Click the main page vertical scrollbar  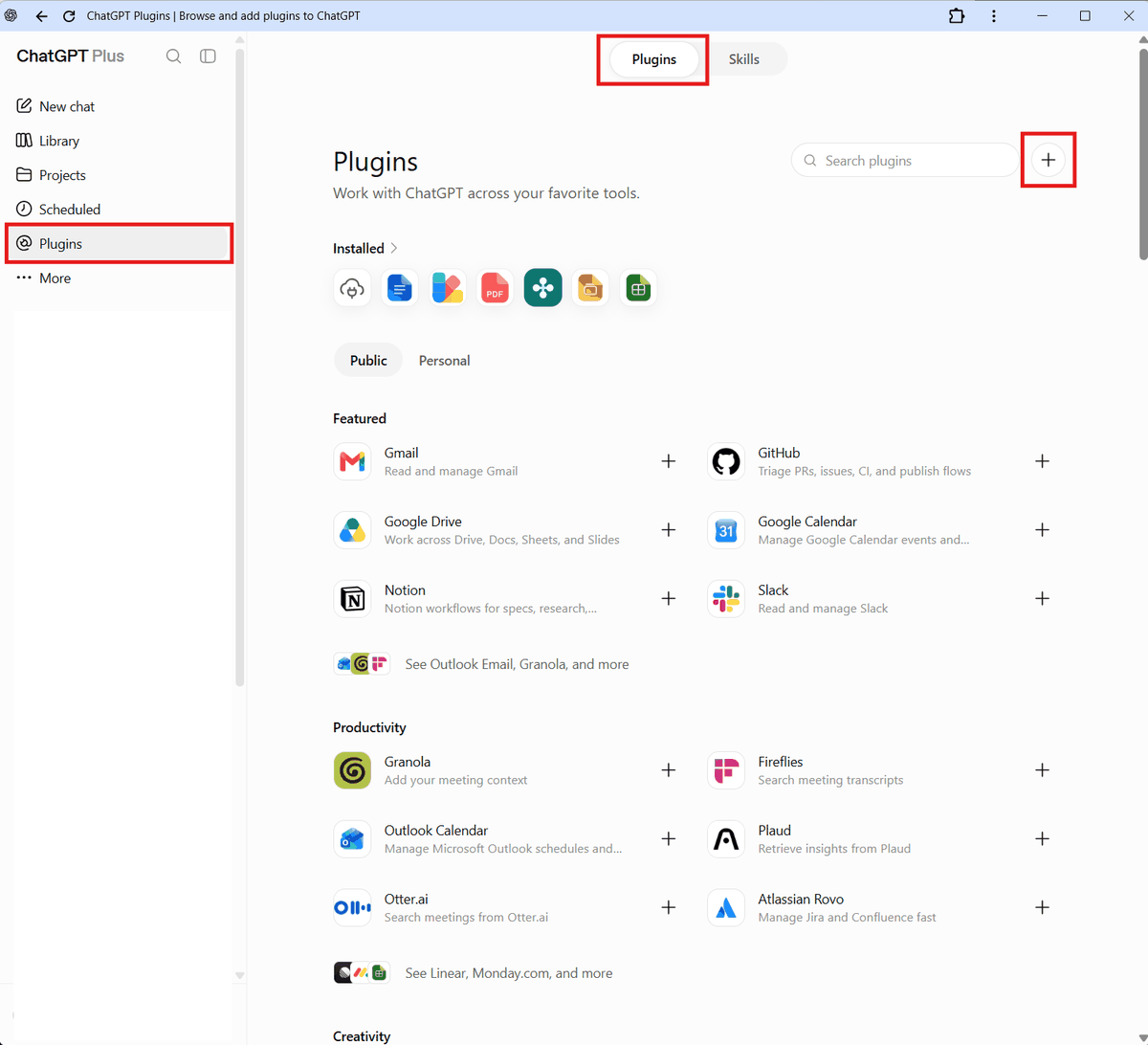click(1143, 153)
